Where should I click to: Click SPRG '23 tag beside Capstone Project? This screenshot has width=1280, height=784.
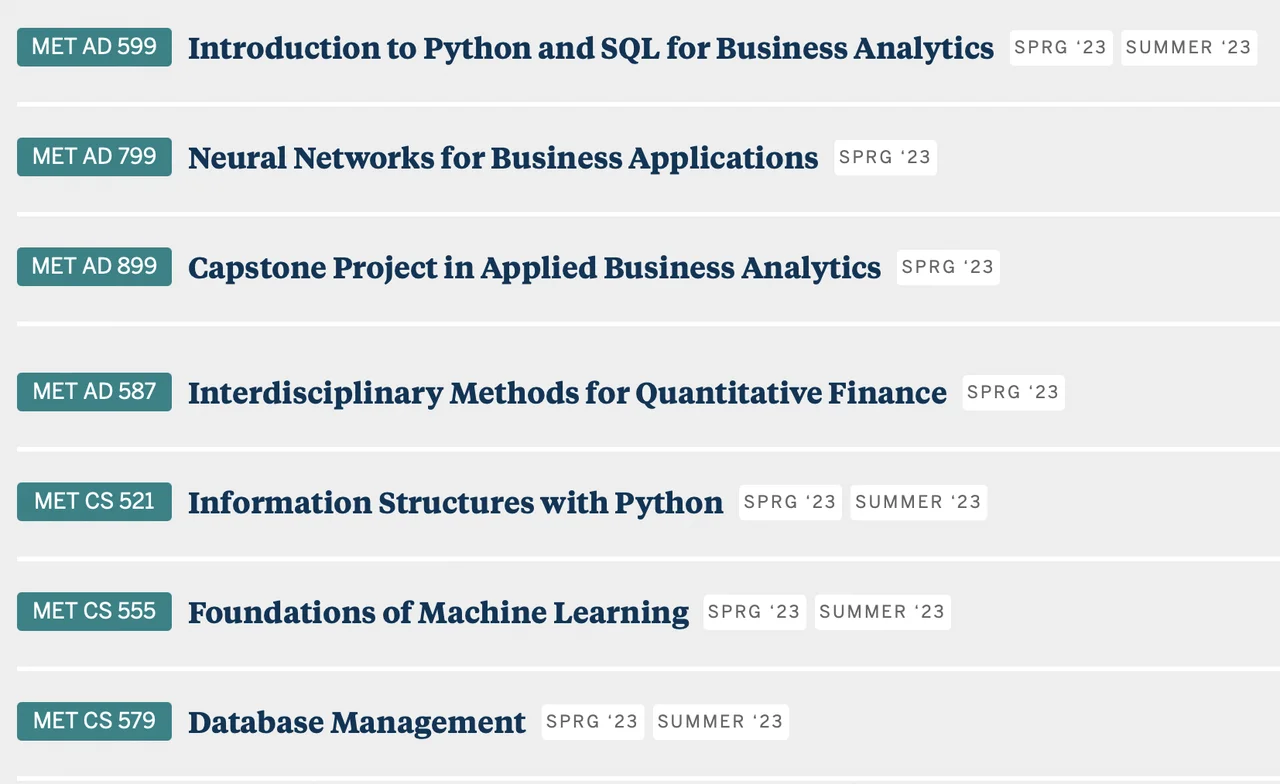pos(948,268)
